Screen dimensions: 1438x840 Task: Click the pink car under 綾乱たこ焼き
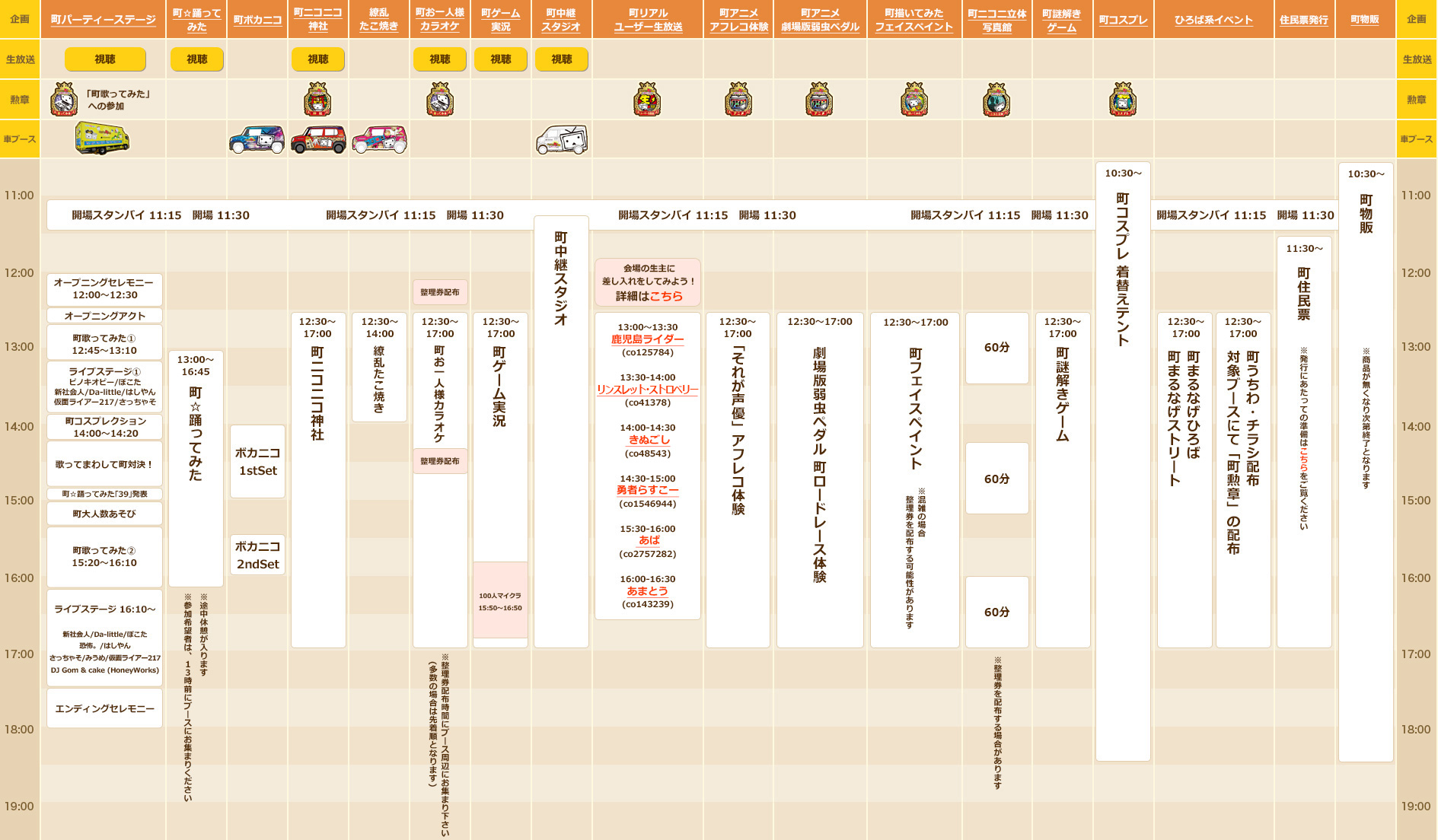tap(379, 140)
